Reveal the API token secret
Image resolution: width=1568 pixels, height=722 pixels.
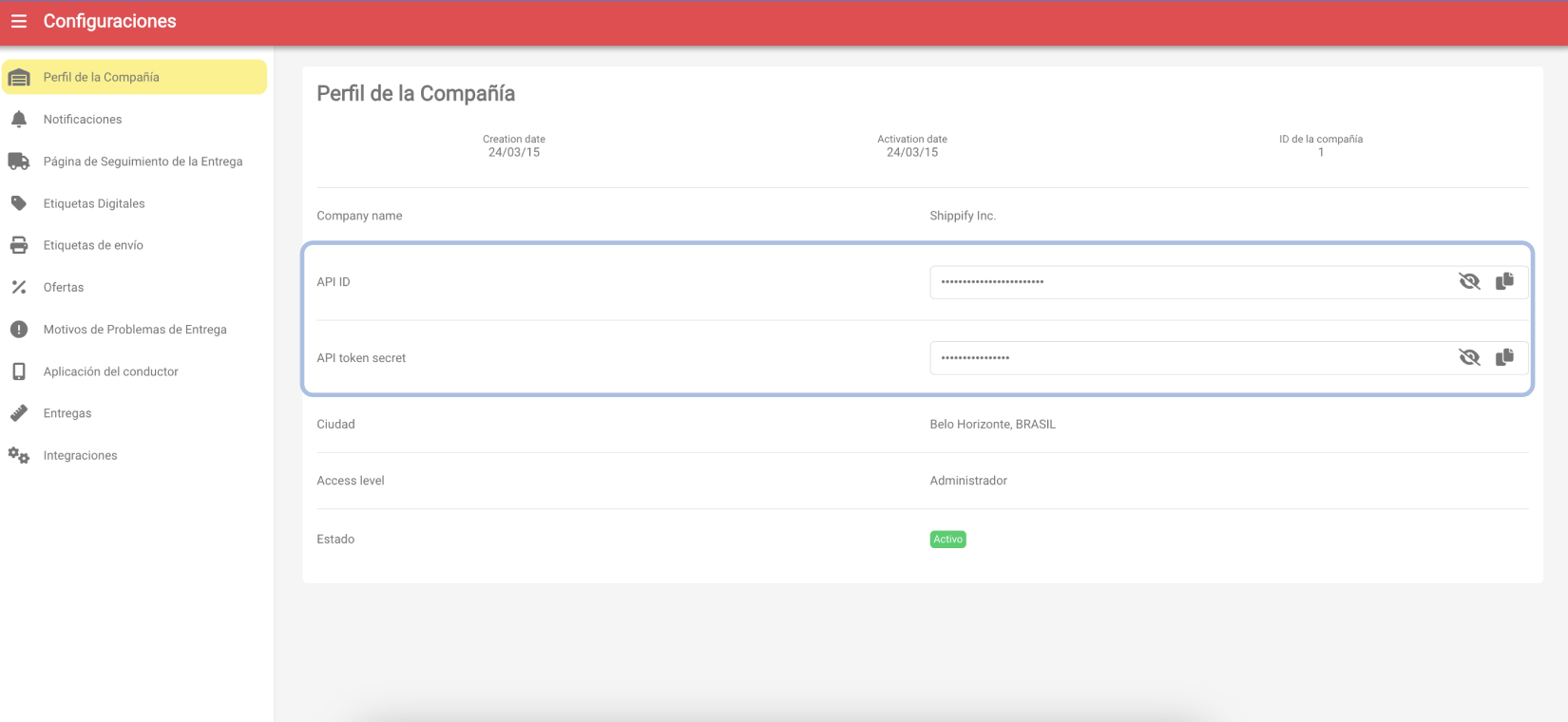point(1469,357)
